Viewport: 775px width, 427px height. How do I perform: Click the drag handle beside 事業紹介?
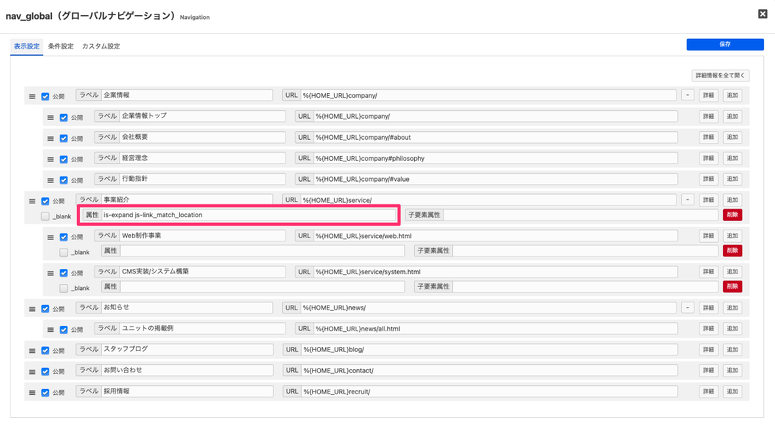click(x=32, y=201)
